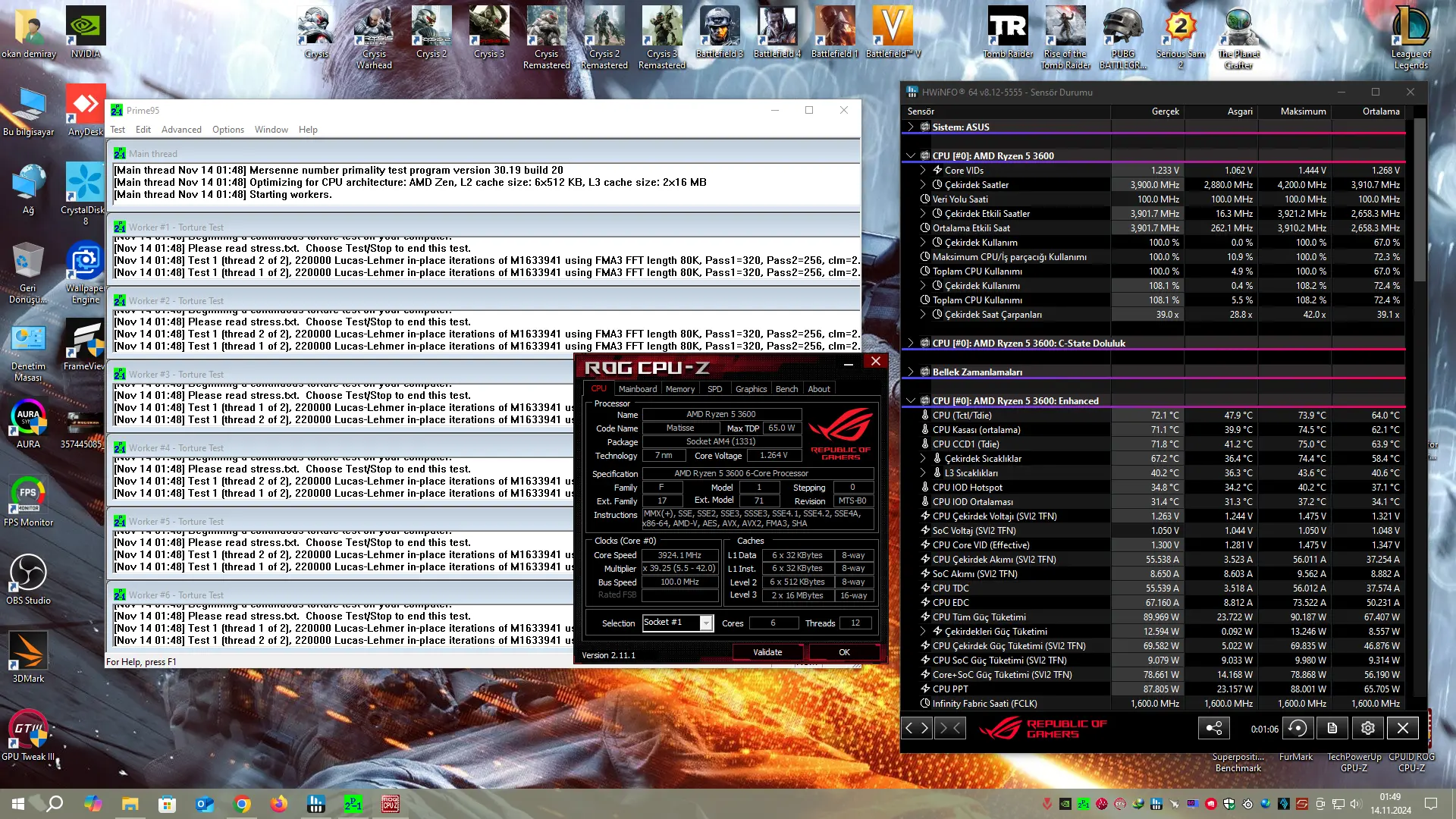
Task: Switch to the CPU-Z Graphics tab
Action: (x=752, y=389)
